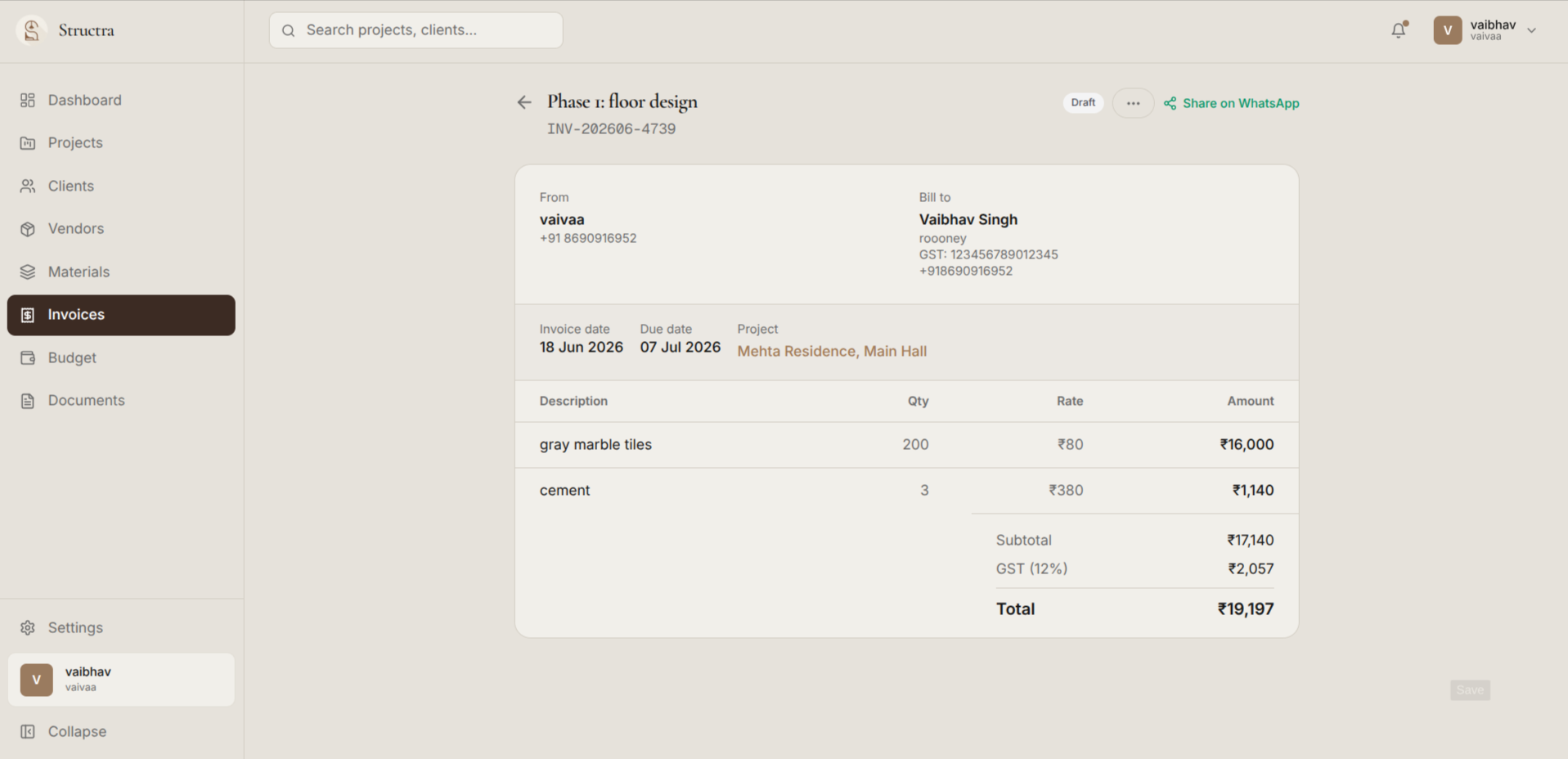Click the Invoices receipt icon
The width and height of the screenshot is (1568, 759).
28,315
